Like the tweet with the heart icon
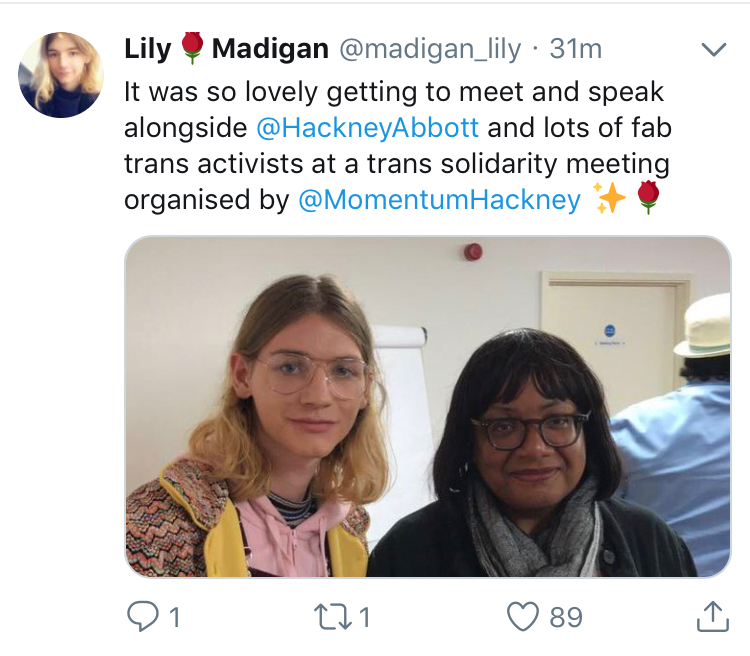The height and width of the screenshot is (656, 750). pos(523,616)
